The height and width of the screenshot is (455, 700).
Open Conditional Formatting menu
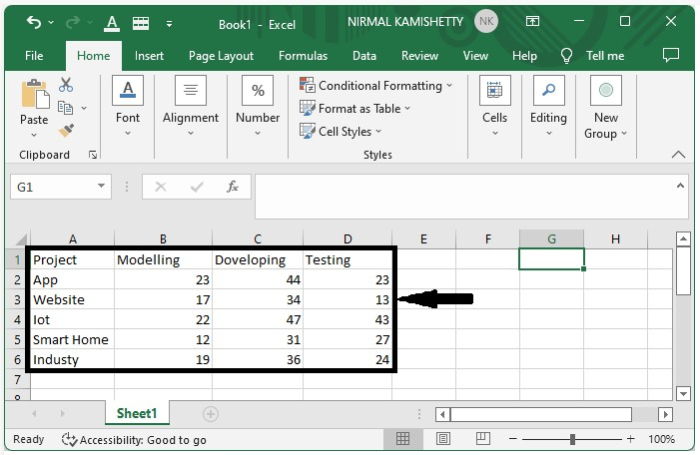pyautogui.click(x=376, y=85)
